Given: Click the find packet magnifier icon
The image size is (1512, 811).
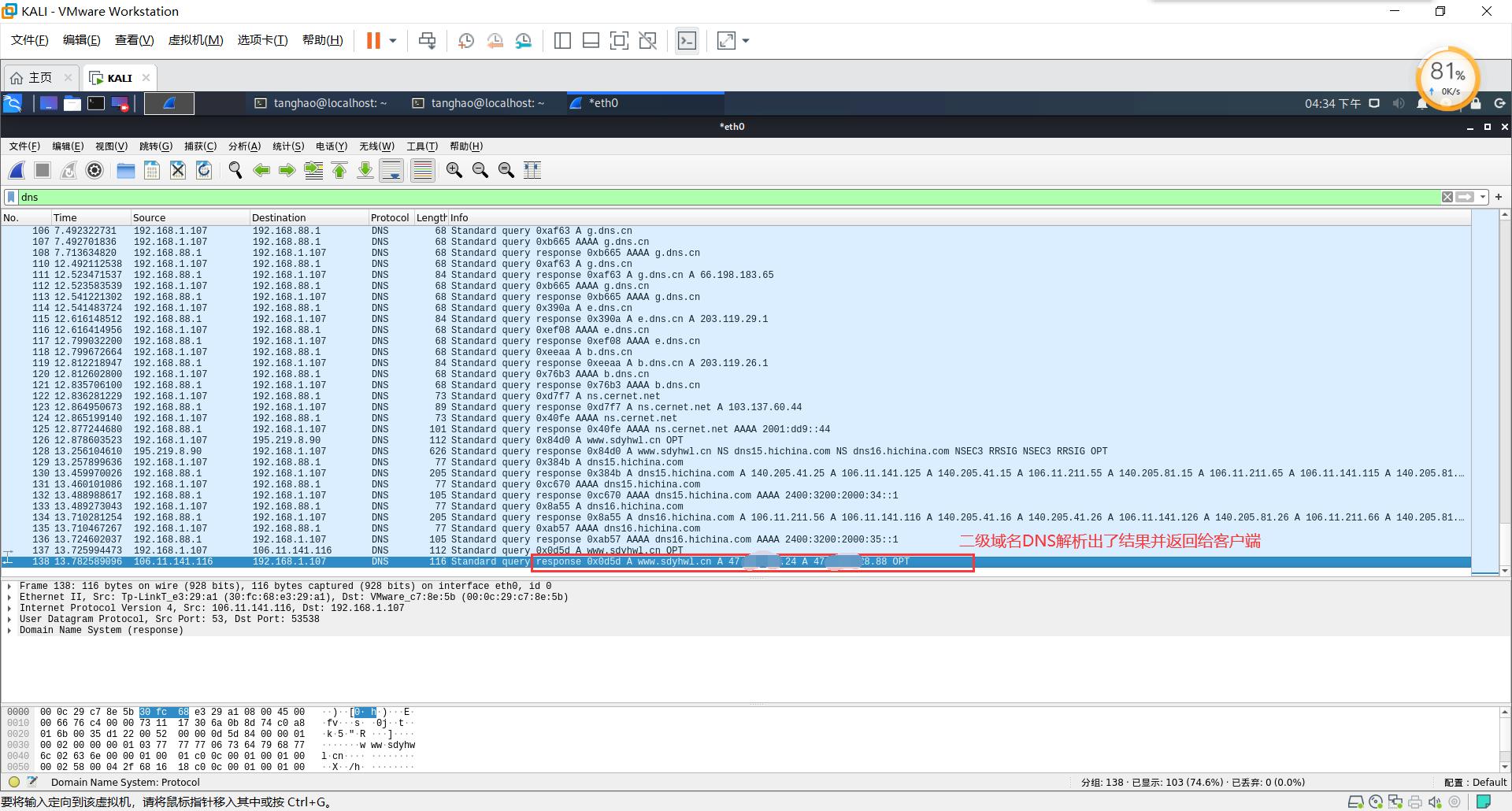Looking at the screenshot, I should (x=235, y=170).
